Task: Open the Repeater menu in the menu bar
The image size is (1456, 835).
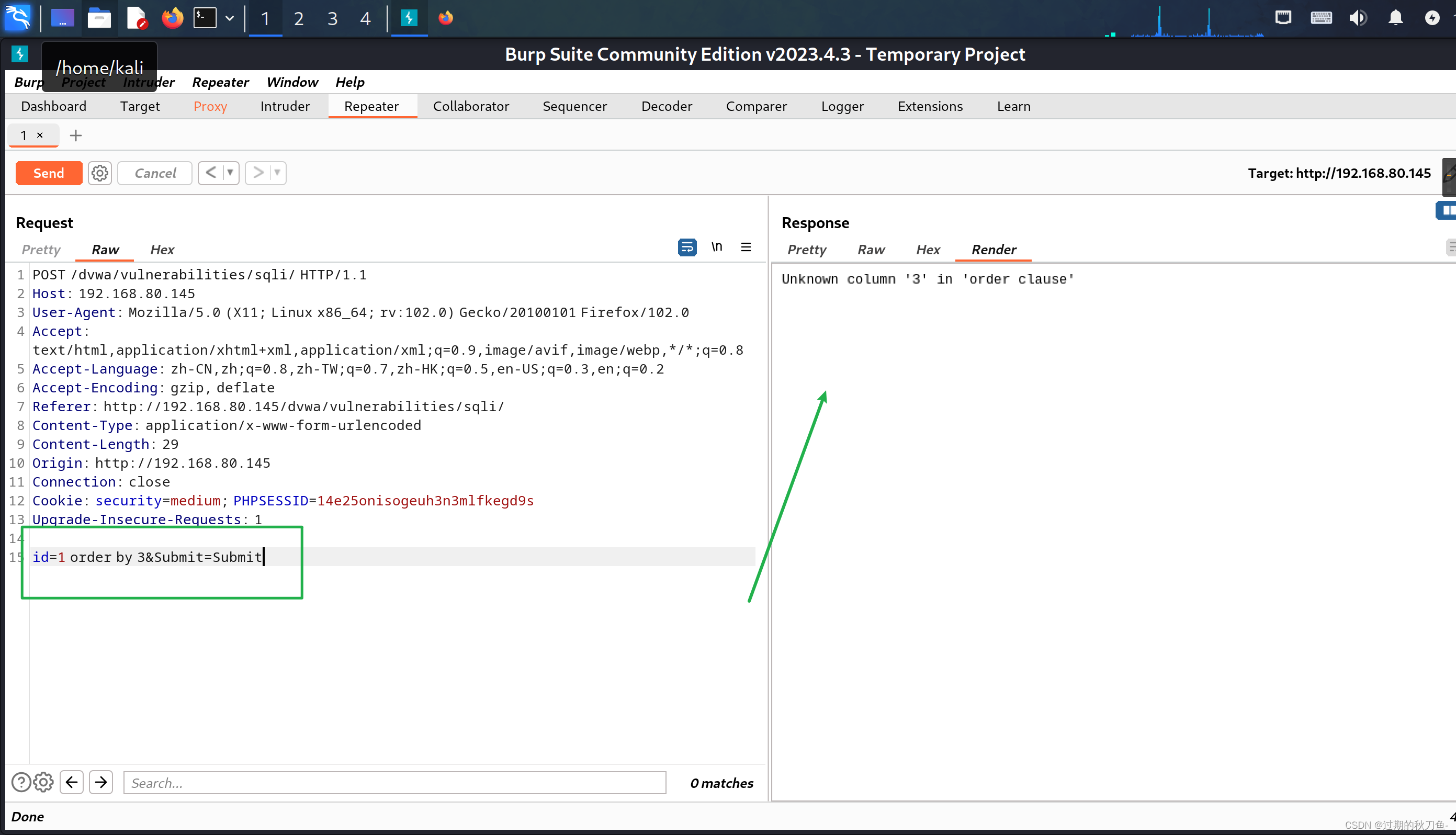Action: 220,82
